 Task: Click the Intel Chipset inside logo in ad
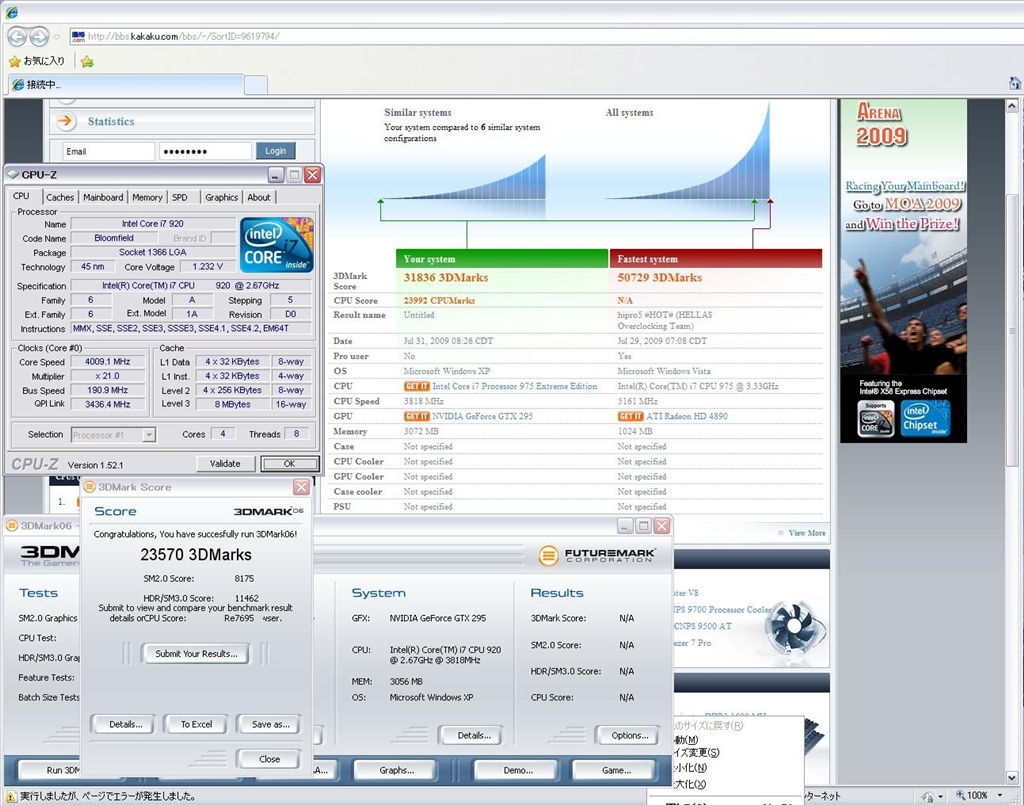tap(925, 418)
